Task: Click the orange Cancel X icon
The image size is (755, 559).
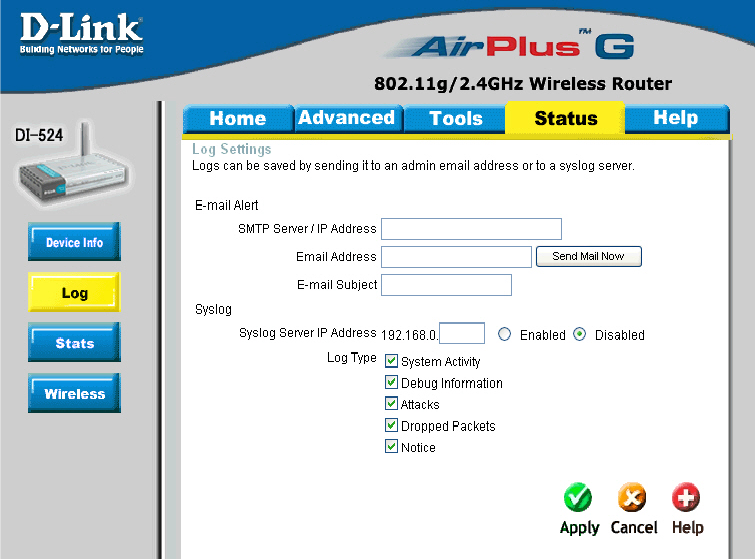Action: 632,497
